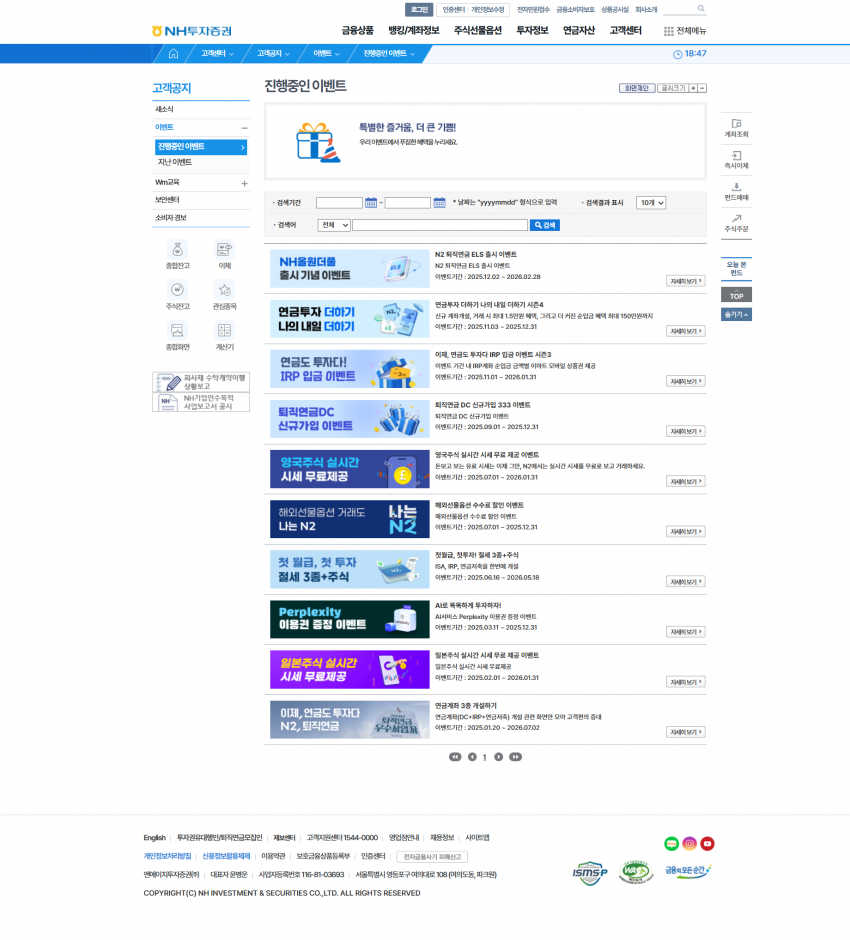Open the 종합잔고 shortcut icon
The height and width of the screenshot is (940, 850).
point(177,249)
